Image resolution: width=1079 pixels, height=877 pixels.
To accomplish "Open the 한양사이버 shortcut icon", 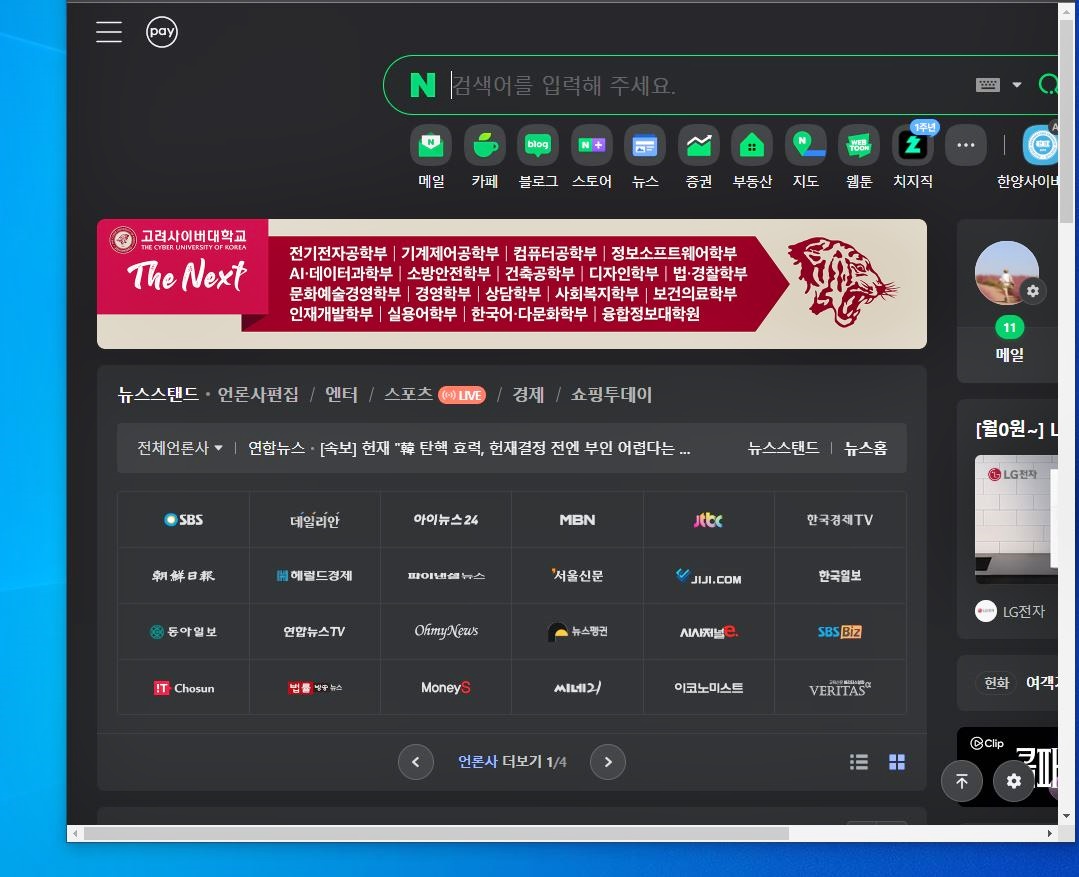I will tap(1040, 145).
